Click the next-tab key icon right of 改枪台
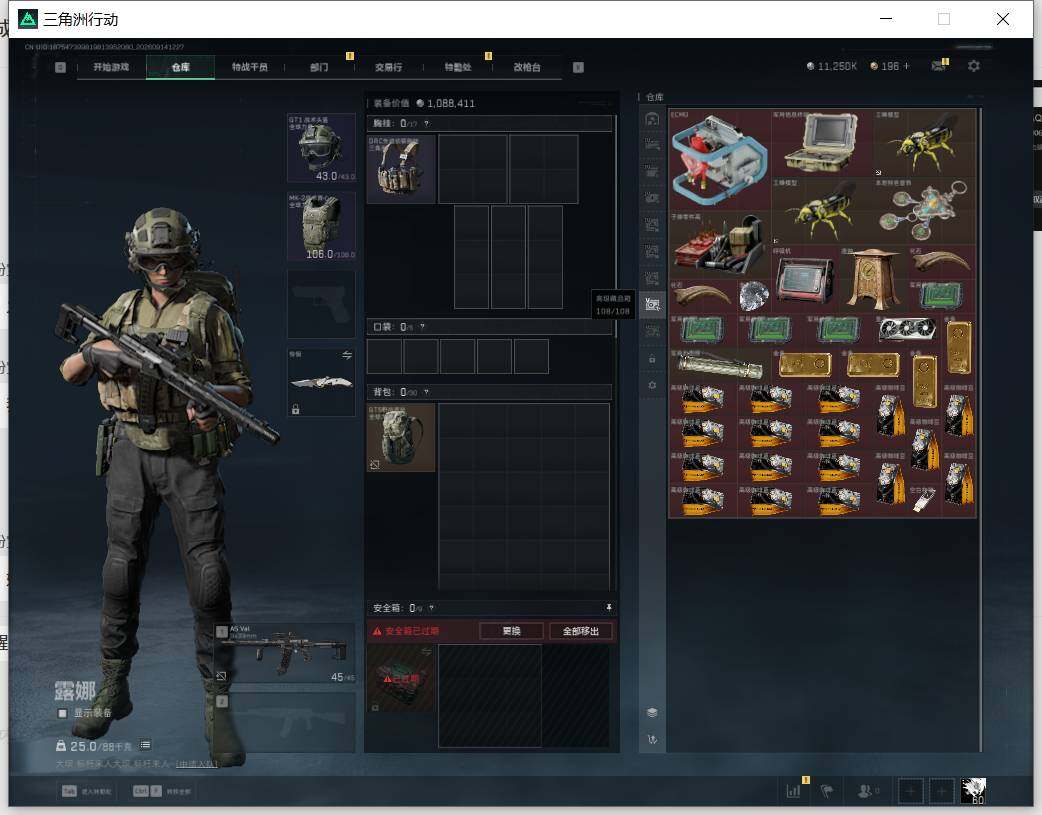This screenshot has width=1042, height=815. click(578, 67)
